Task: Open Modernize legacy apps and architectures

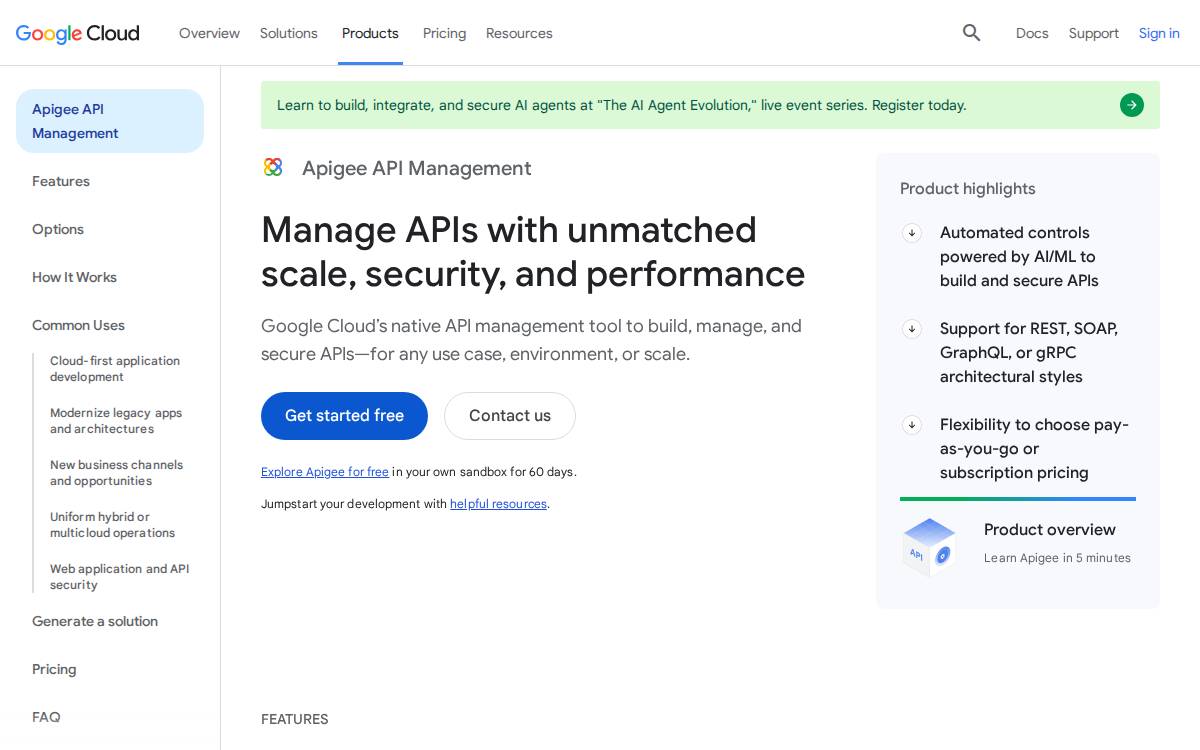Action: [x=116, y=421]
